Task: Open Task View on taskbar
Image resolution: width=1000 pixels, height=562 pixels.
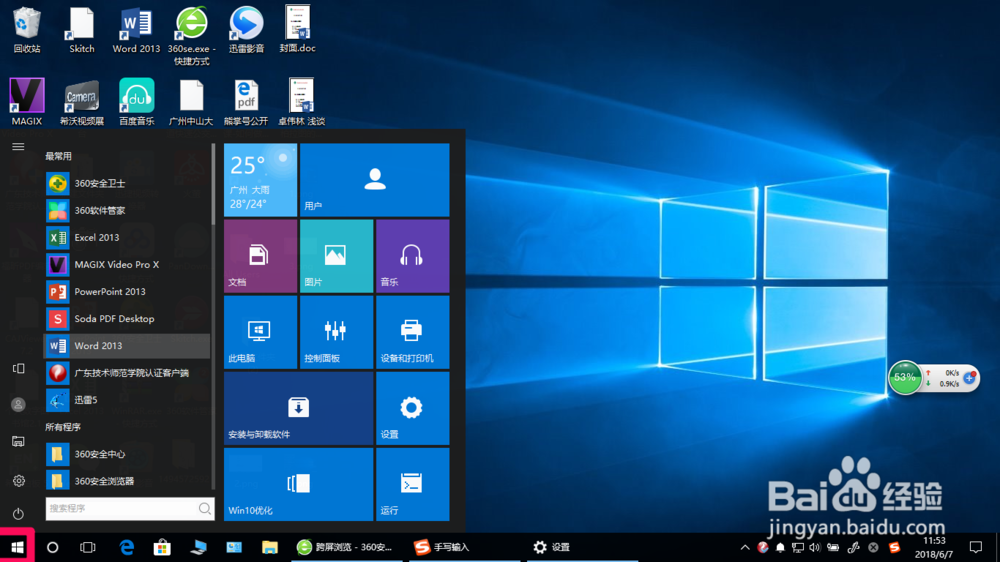Action: [x=87, y=547]
